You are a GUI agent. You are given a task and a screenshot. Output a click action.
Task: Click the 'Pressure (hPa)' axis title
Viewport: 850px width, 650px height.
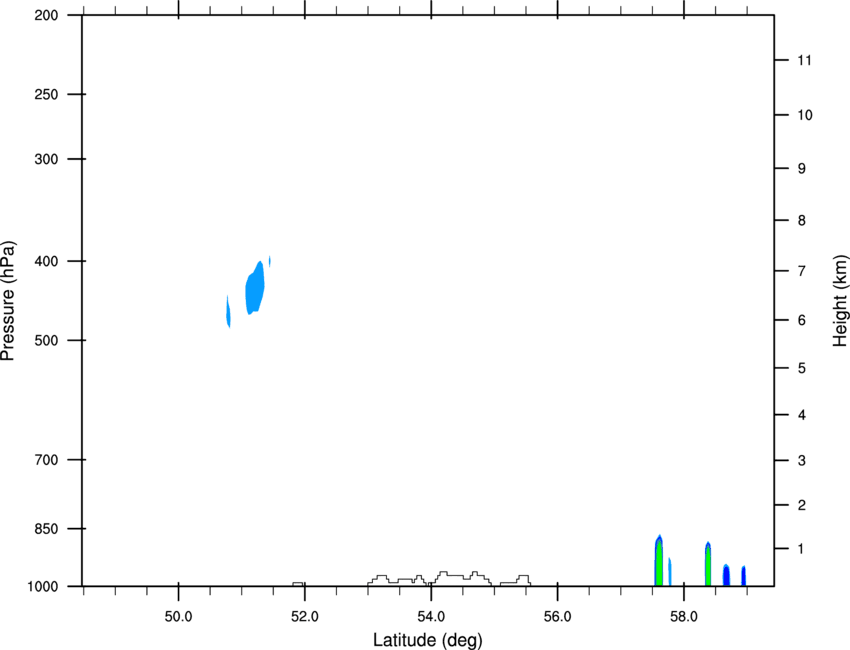click(x=8, y=300)
